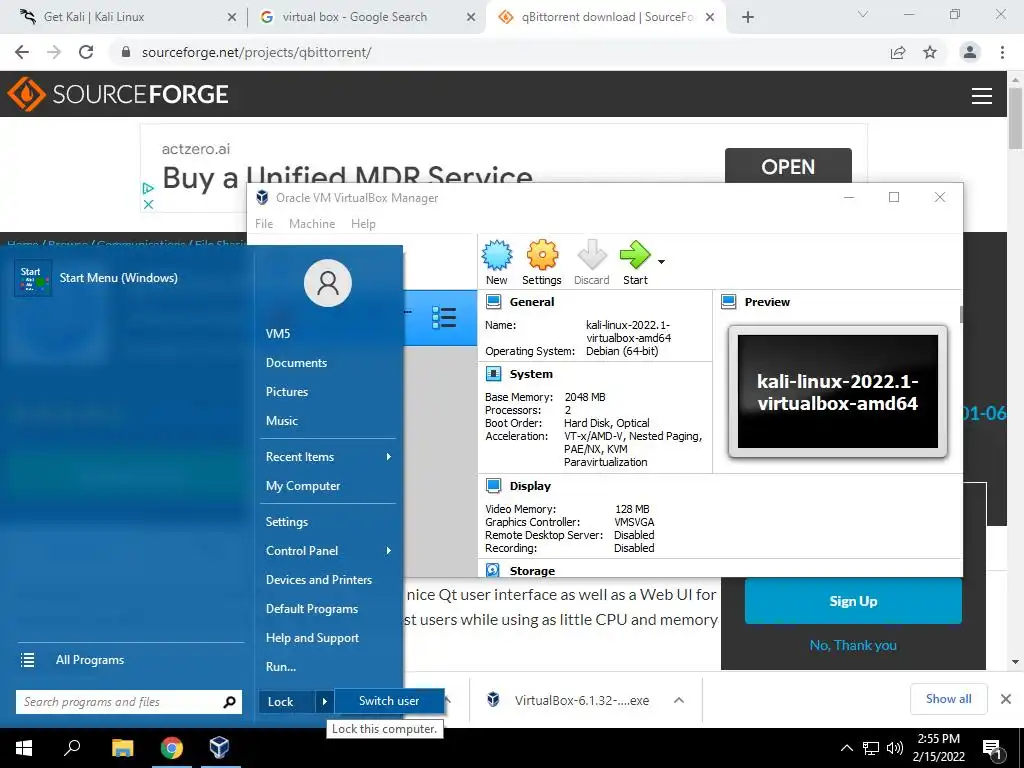The image size is (1024, 768).
Task: Click the Chrome share page icon
Action: click(898, 52)
